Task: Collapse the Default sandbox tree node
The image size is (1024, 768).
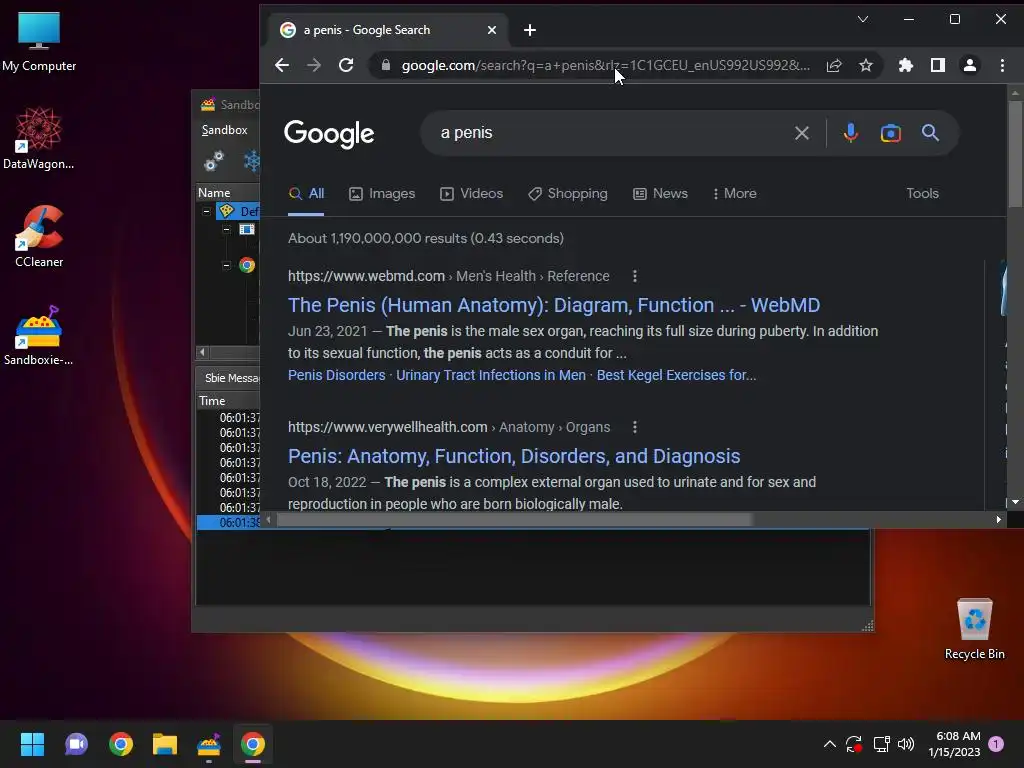Action: coord(206,211)
